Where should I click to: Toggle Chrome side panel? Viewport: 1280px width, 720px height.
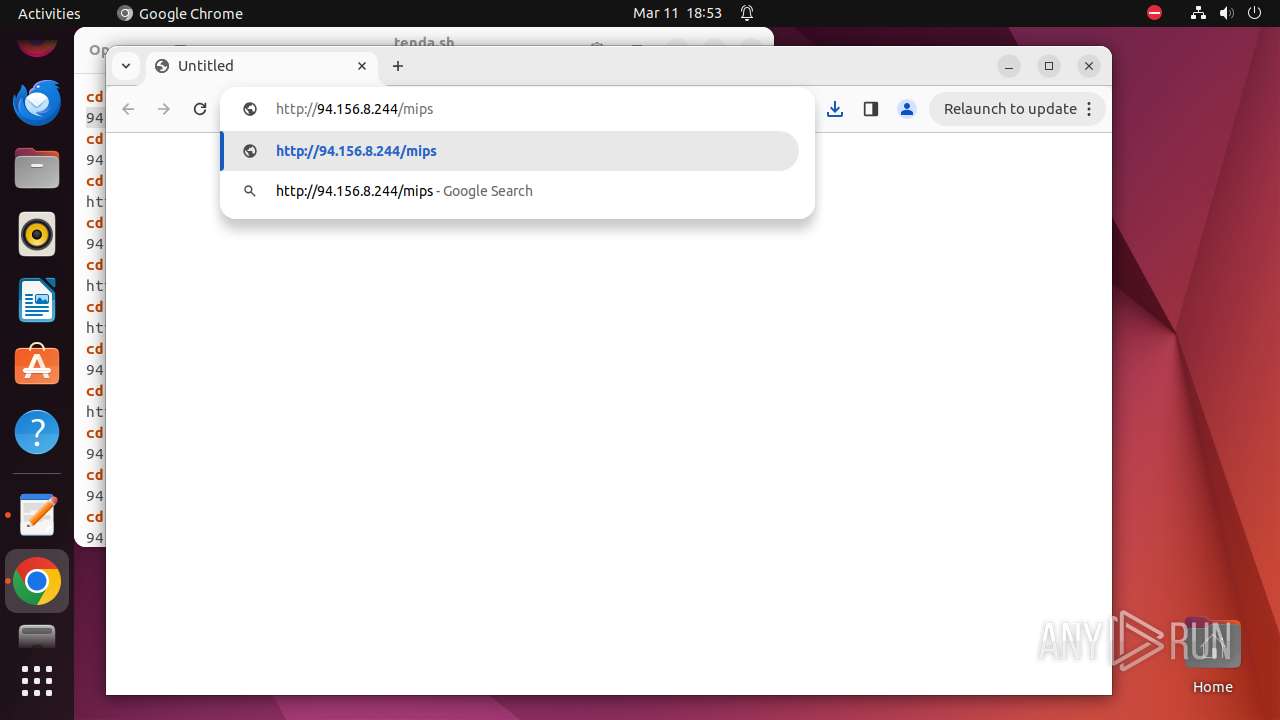tap(871, 109)
